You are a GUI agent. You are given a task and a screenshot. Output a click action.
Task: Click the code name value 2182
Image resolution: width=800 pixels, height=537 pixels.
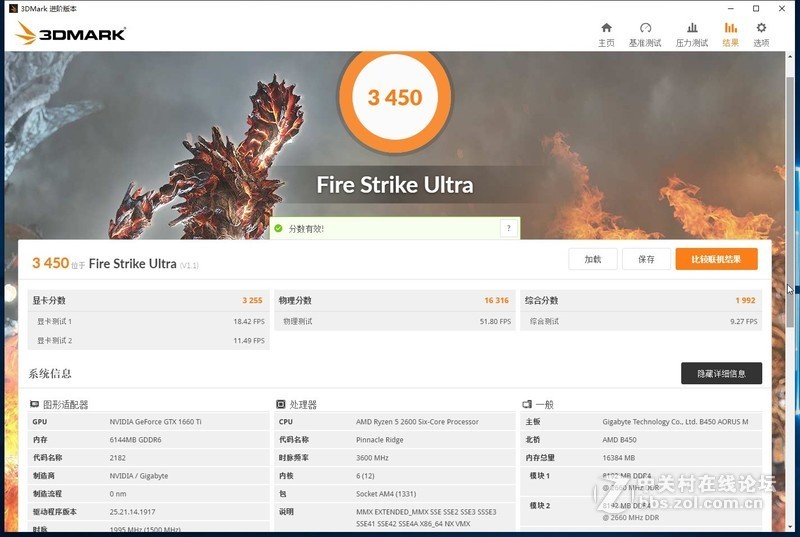117,458
